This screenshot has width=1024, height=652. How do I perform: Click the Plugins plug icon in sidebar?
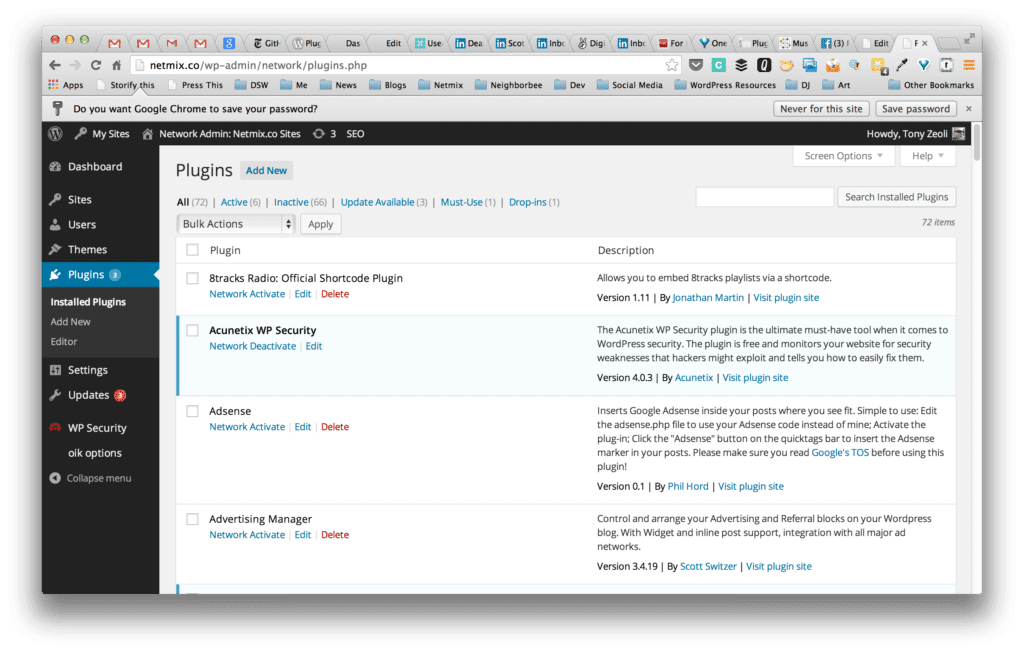(56, 274)
